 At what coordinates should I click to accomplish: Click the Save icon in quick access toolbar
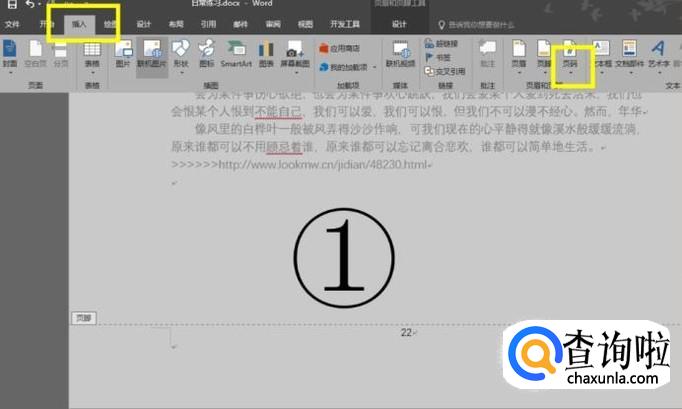(x=12, y=4)
